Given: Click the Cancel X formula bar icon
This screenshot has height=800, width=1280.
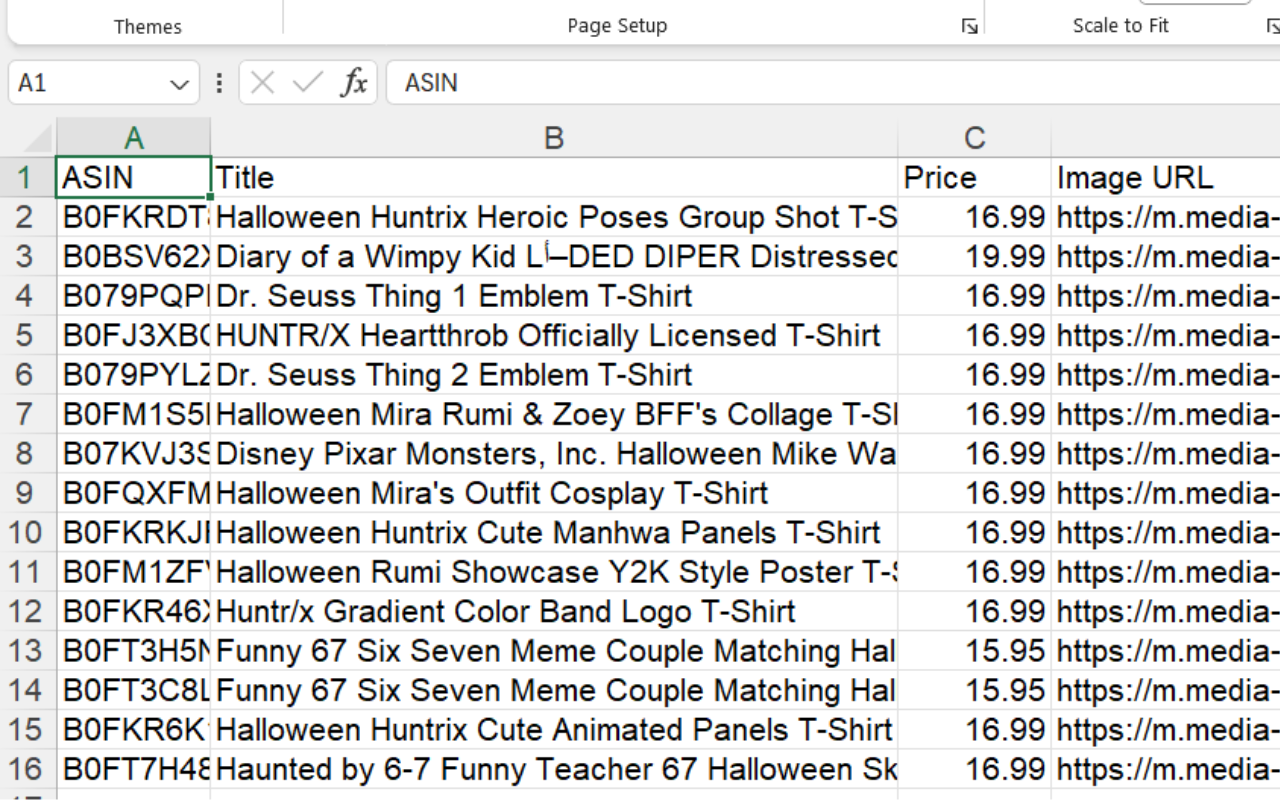Looking at the screenshot, I should pos(262,83).
